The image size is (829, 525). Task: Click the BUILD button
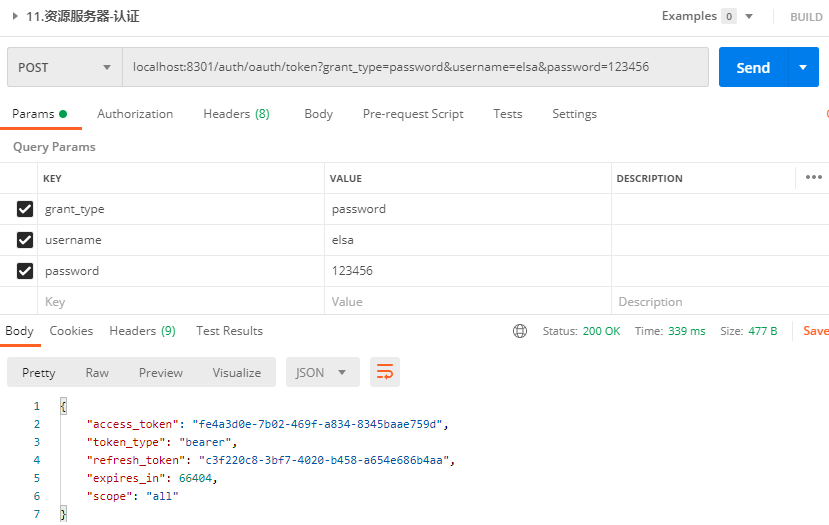(806, 17)
